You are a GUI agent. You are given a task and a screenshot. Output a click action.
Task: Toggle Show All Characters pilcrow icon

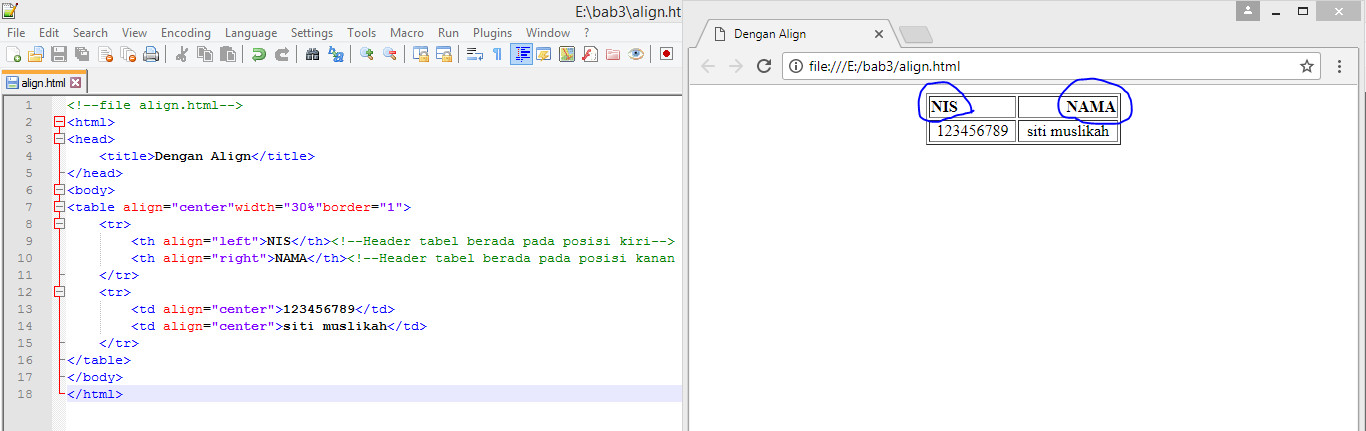(x=498, y=54)
